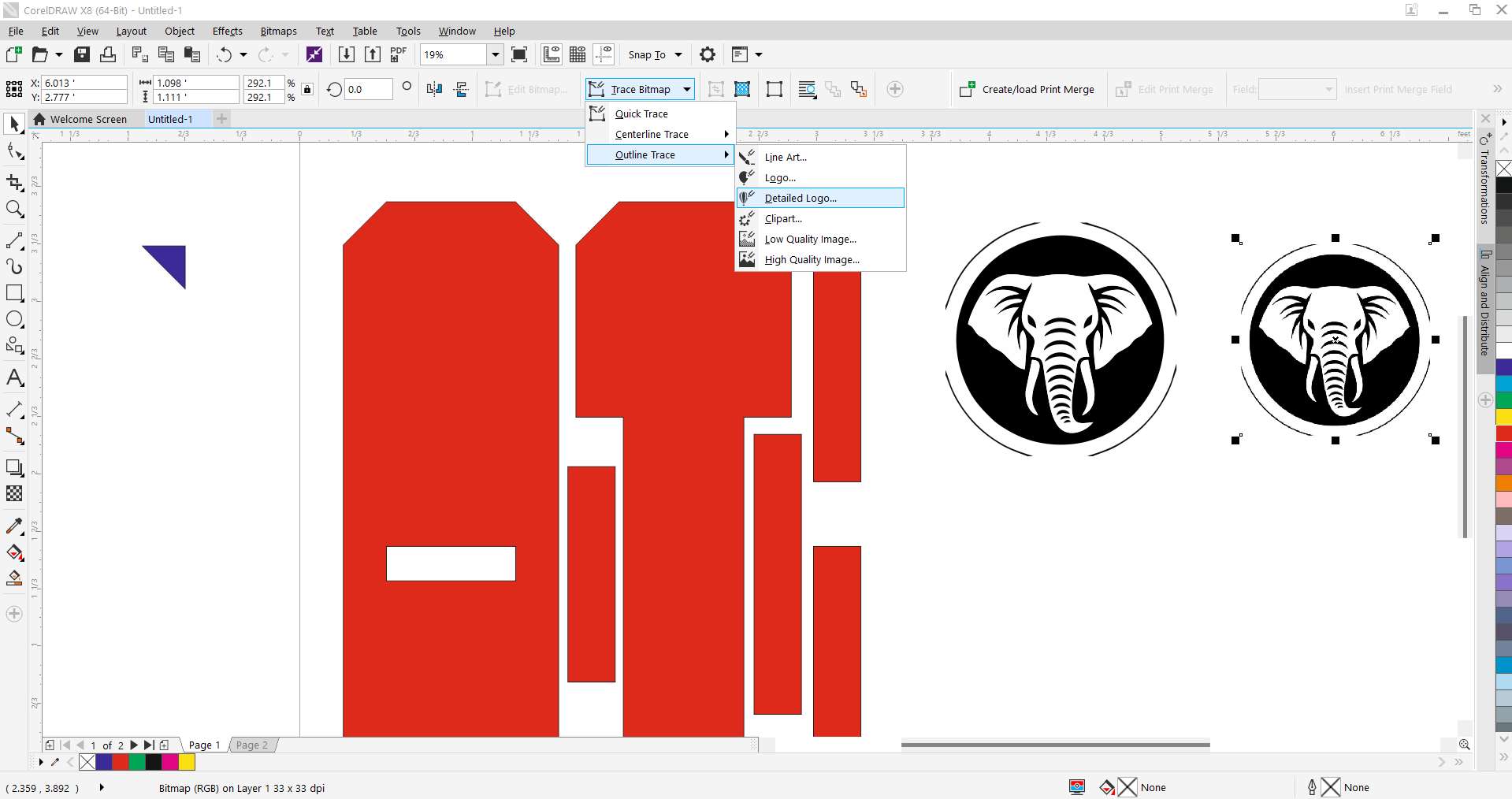Click the Export icon
Viewport: 1512px width, 799px height.
point(373,54)
